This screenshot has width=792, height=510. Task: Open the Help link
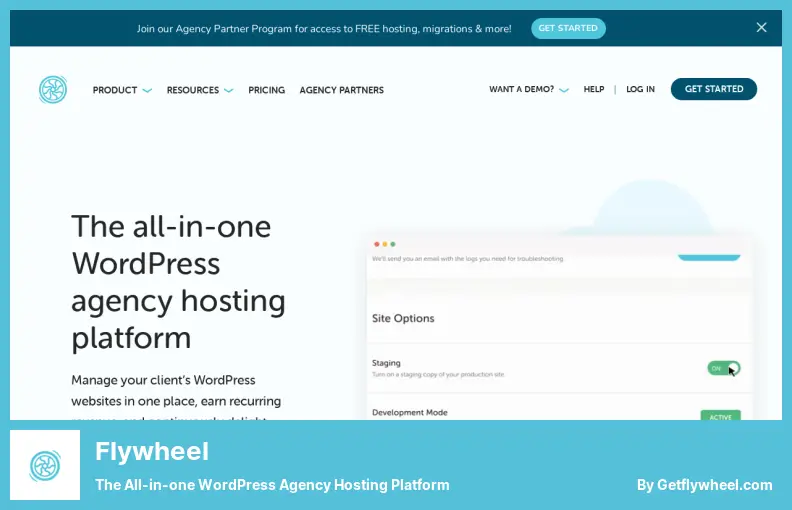click(594, 89)
